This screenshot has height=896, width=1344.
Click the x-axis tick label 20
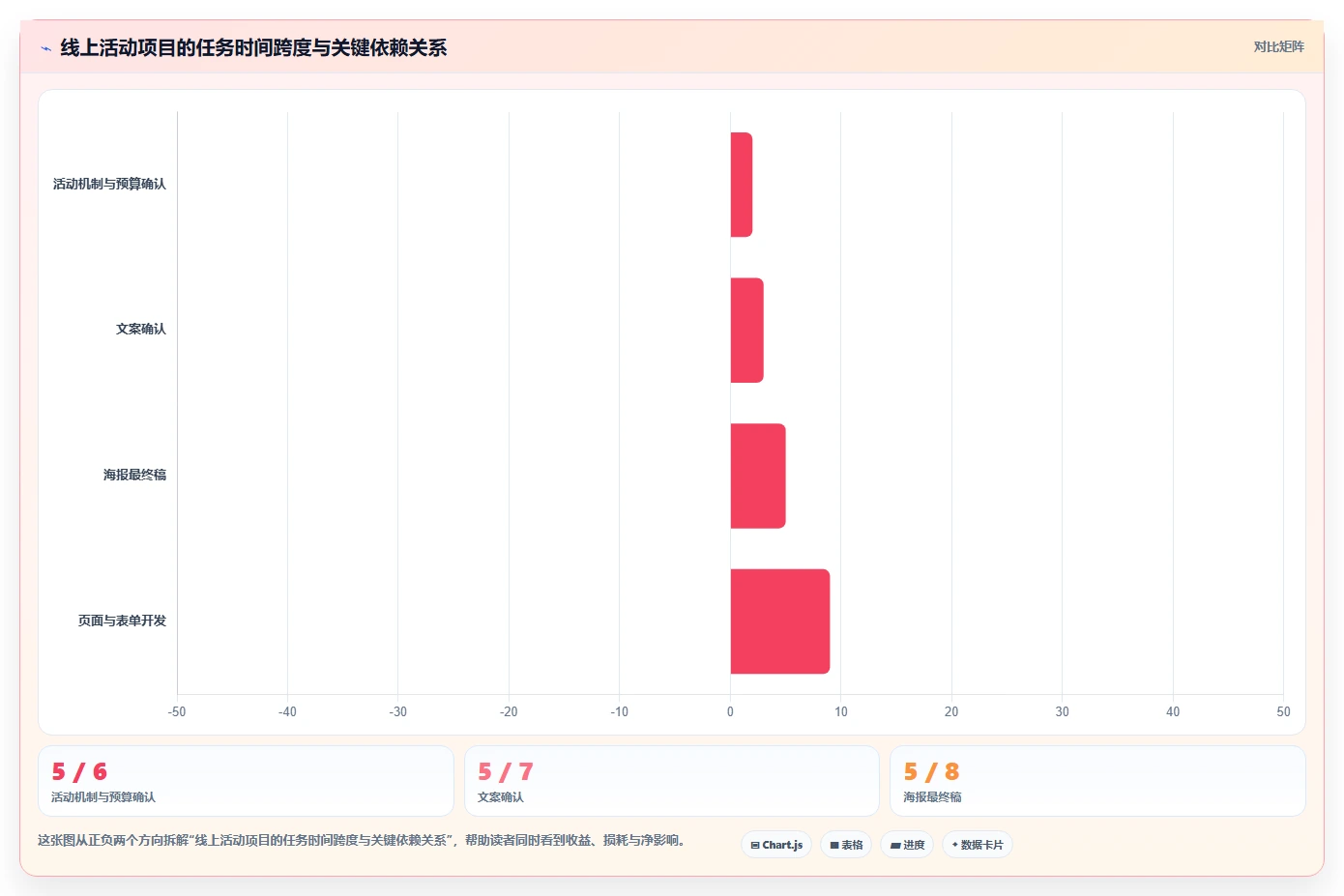pyautogui.click(x=951, y=711)
